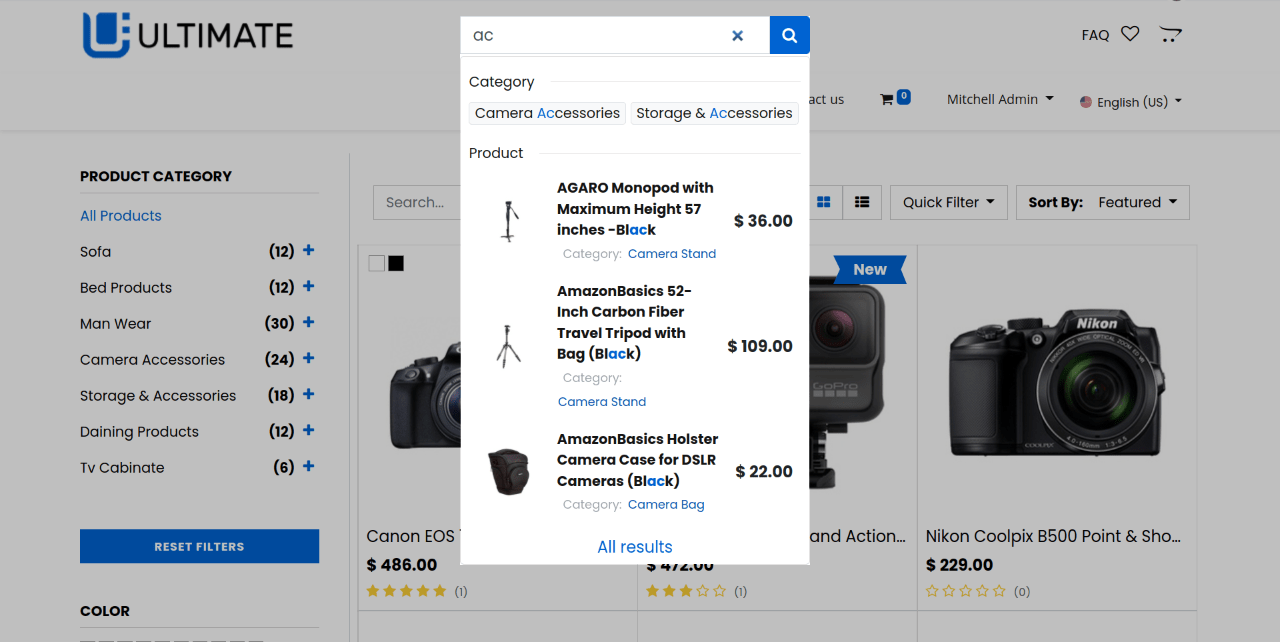This screenshot has width=1280, height=642.
Task: Expand Tv Cabinate plus icon
Action: click(x=308, y=467)
